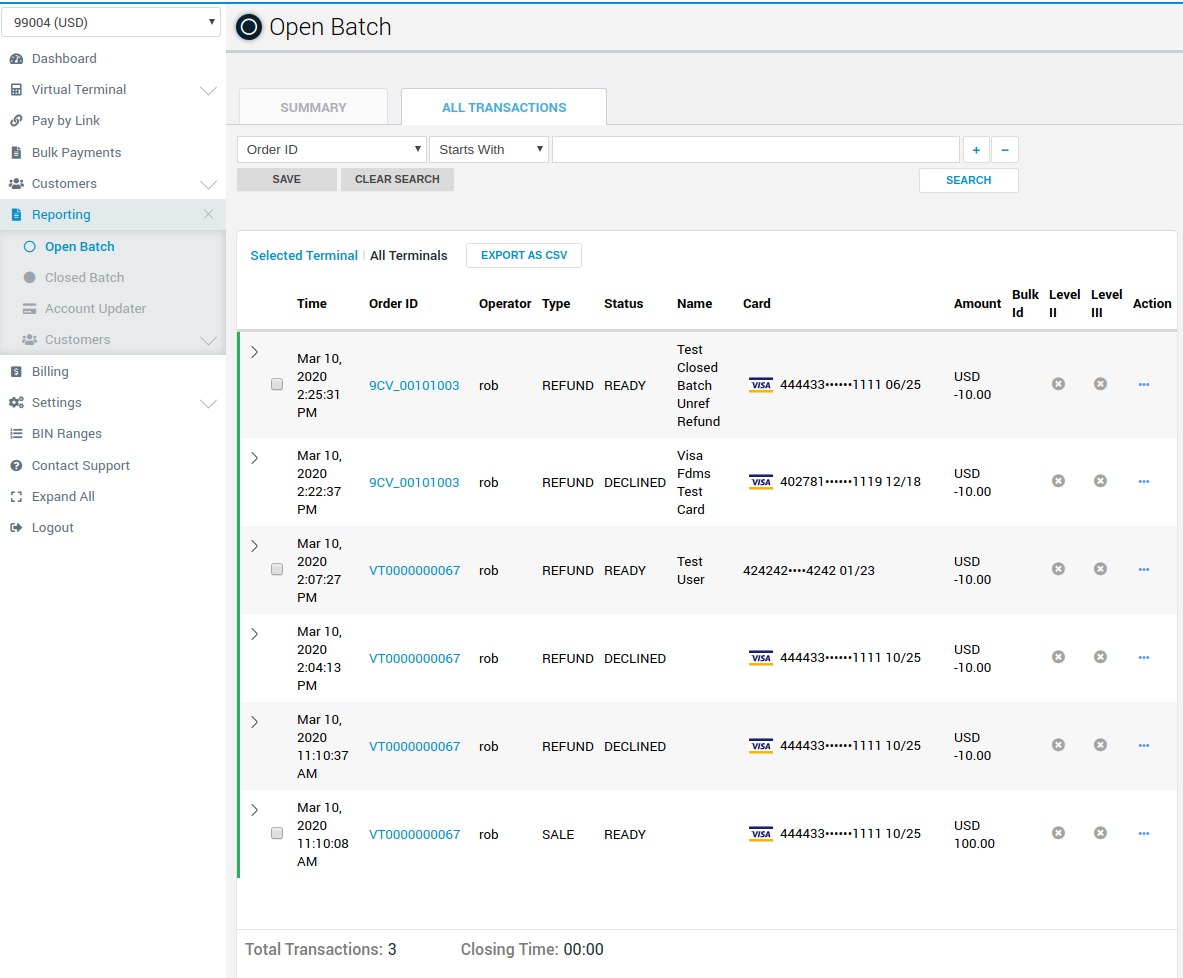Switch to the Summary tab
Screen dimensions: 1183x978
(x=313, y=108)
